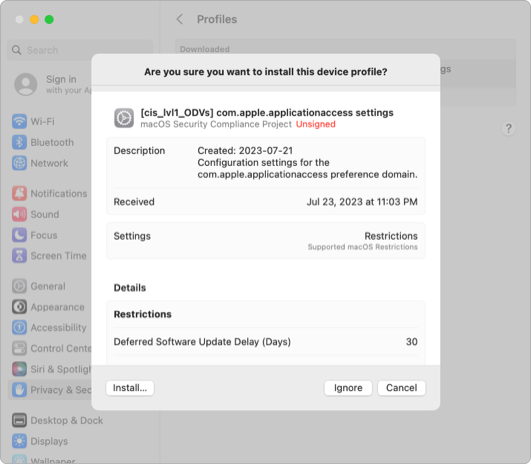Click 'Supported macOS Restrictions' text
Viewport: 531px width, 464px height.
[x=362, y=247]
